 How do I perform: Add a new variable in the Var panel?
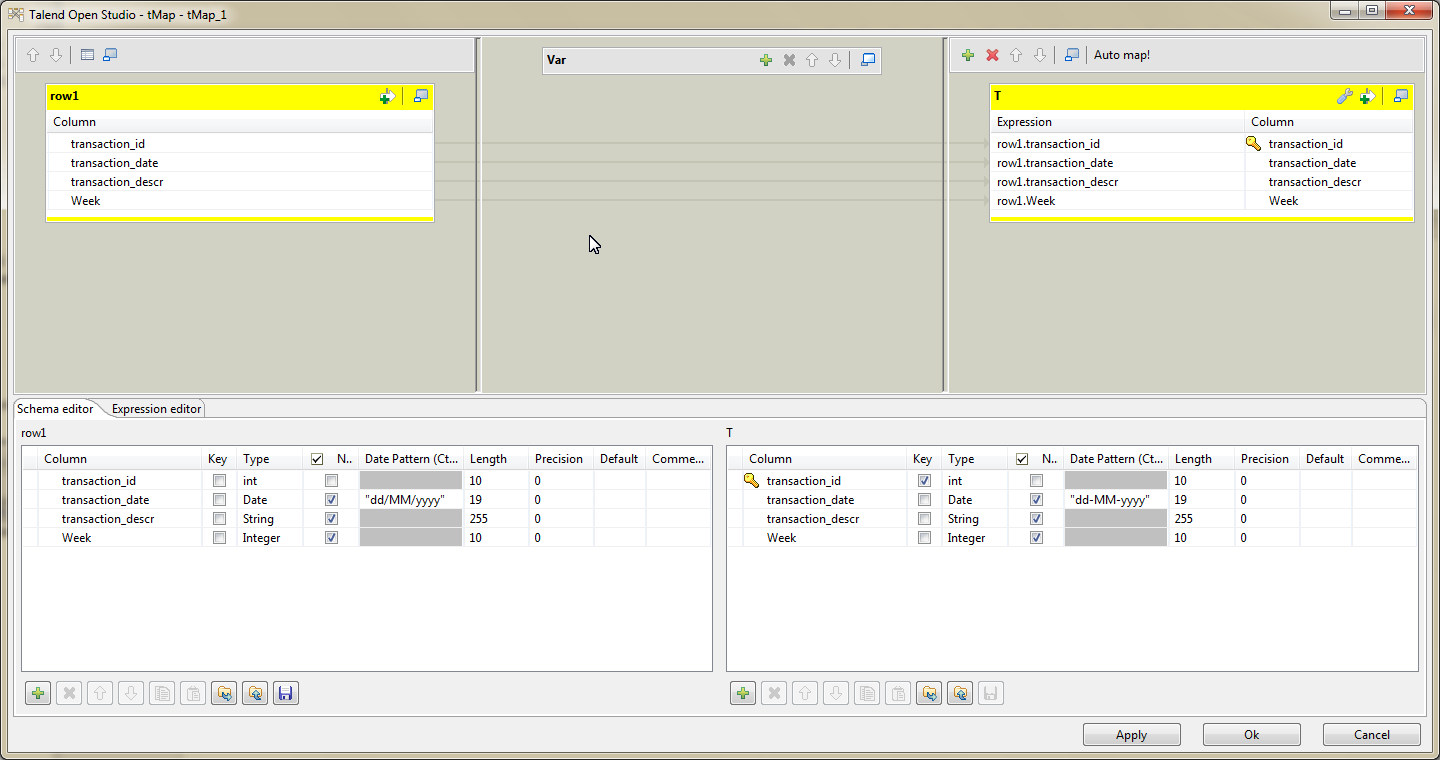766,60
